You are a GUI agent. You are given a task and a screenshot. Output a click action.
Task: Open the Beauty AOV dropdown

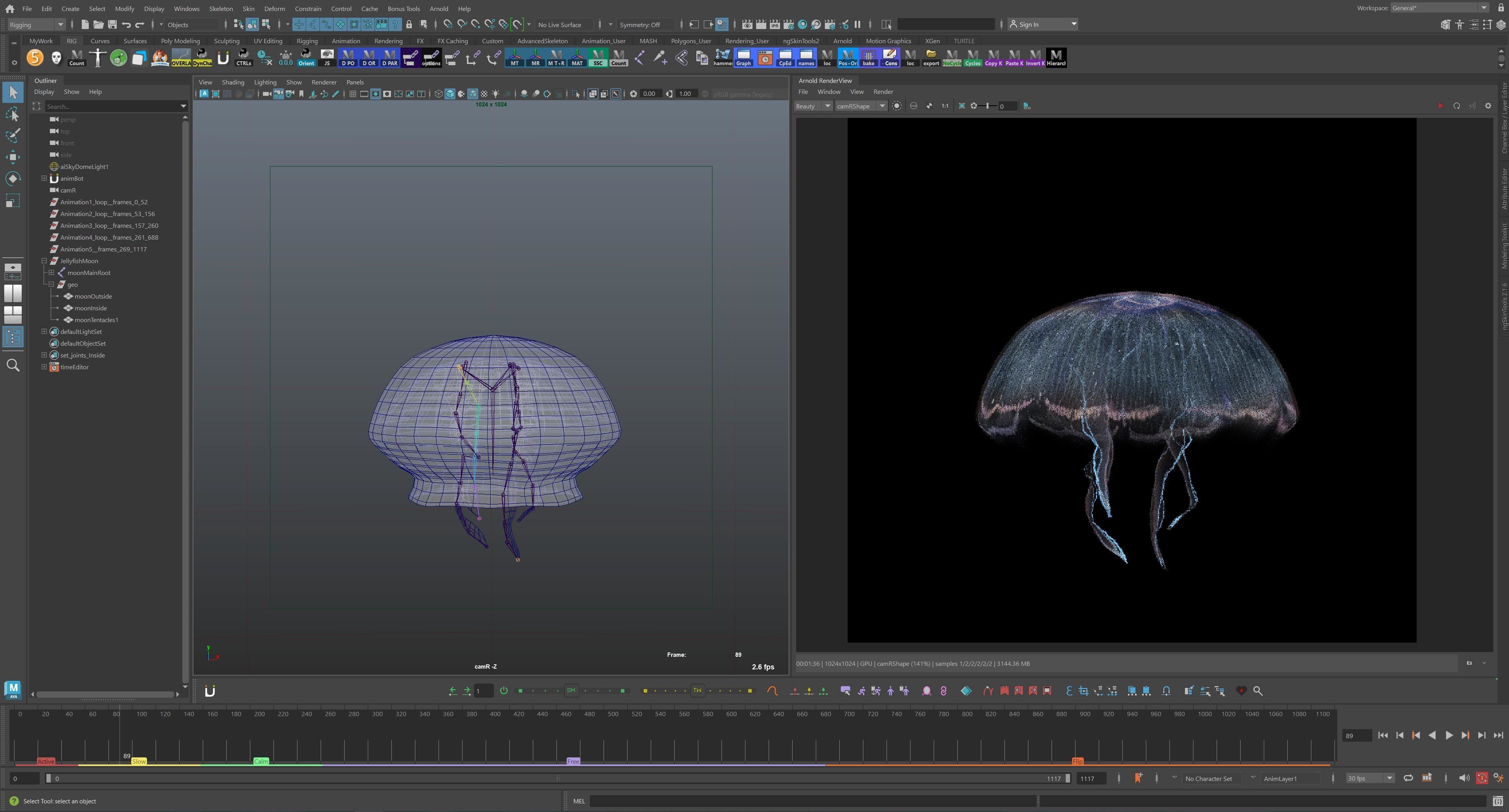click(x=813, y=106)
